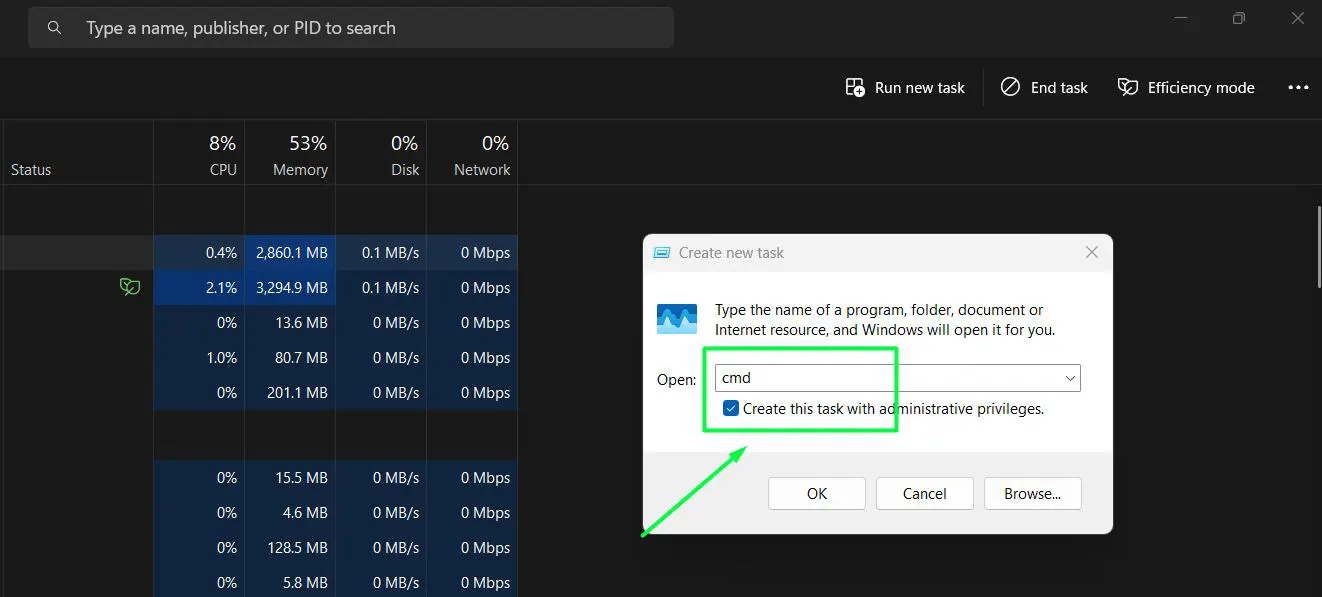1322x597 pixels.
Task: Click the Status column header
Action: 30,169
